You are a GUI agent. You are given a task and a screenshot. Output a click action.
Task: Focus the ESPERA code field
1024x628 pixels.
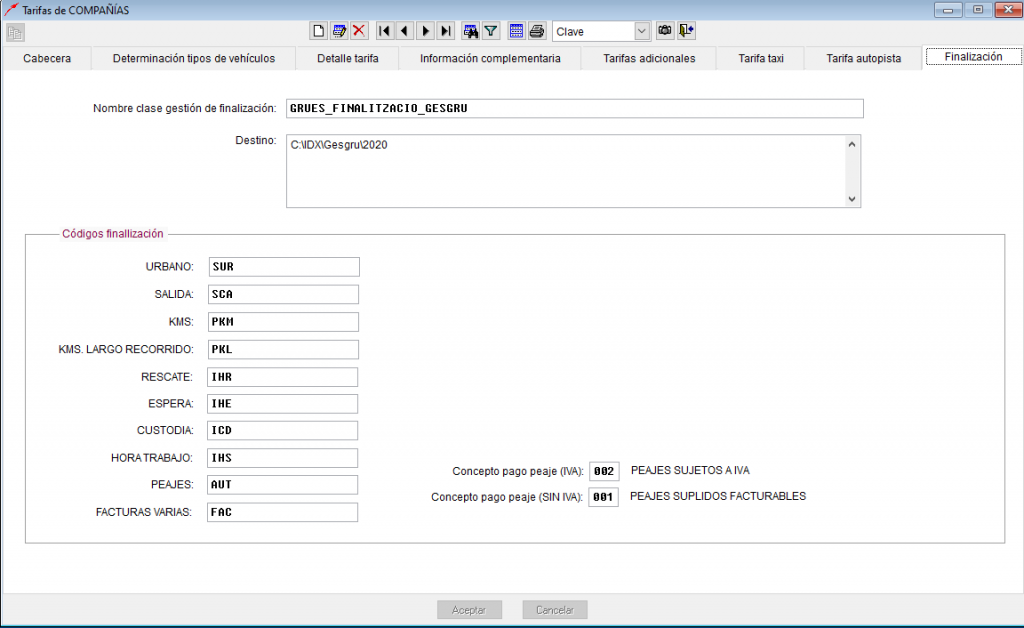283,403
